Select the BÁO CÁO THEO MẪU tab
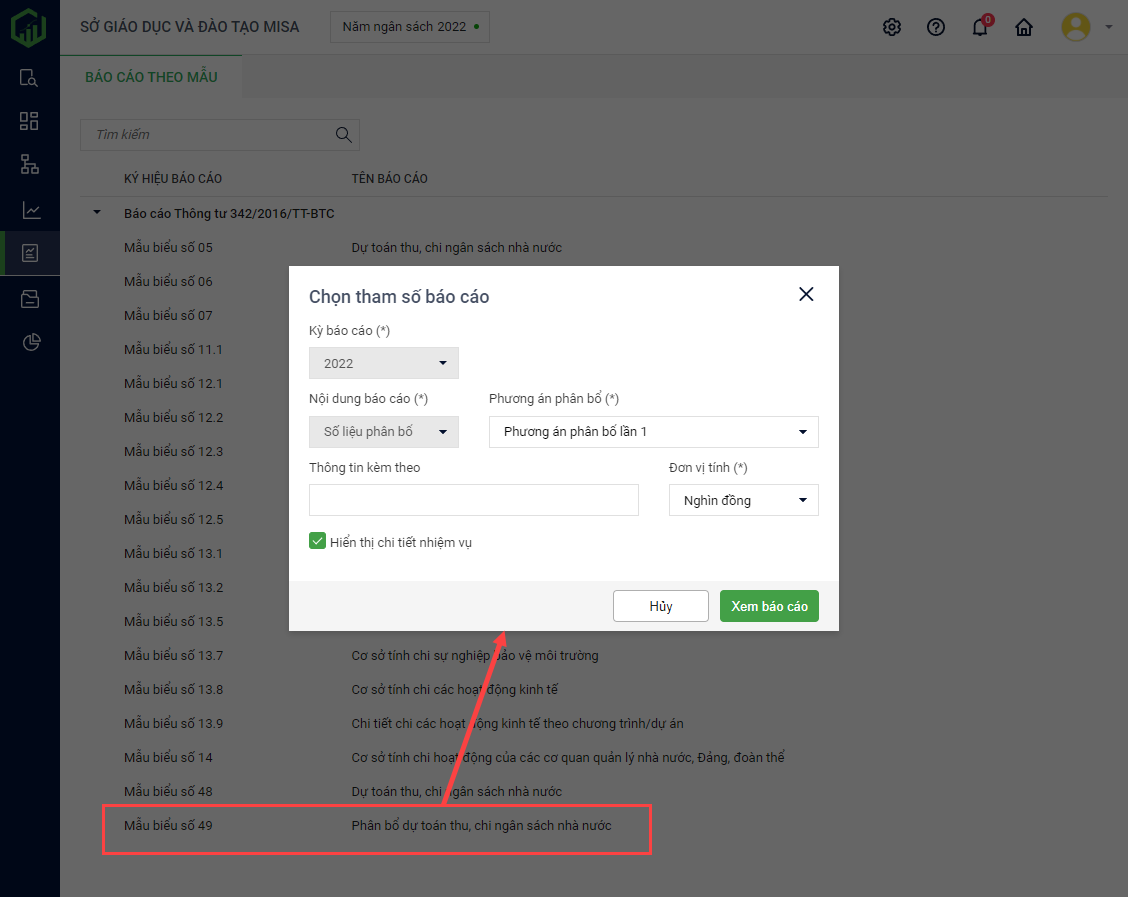This screenshot has width=1128, height=897. click(x=151, y=77)
